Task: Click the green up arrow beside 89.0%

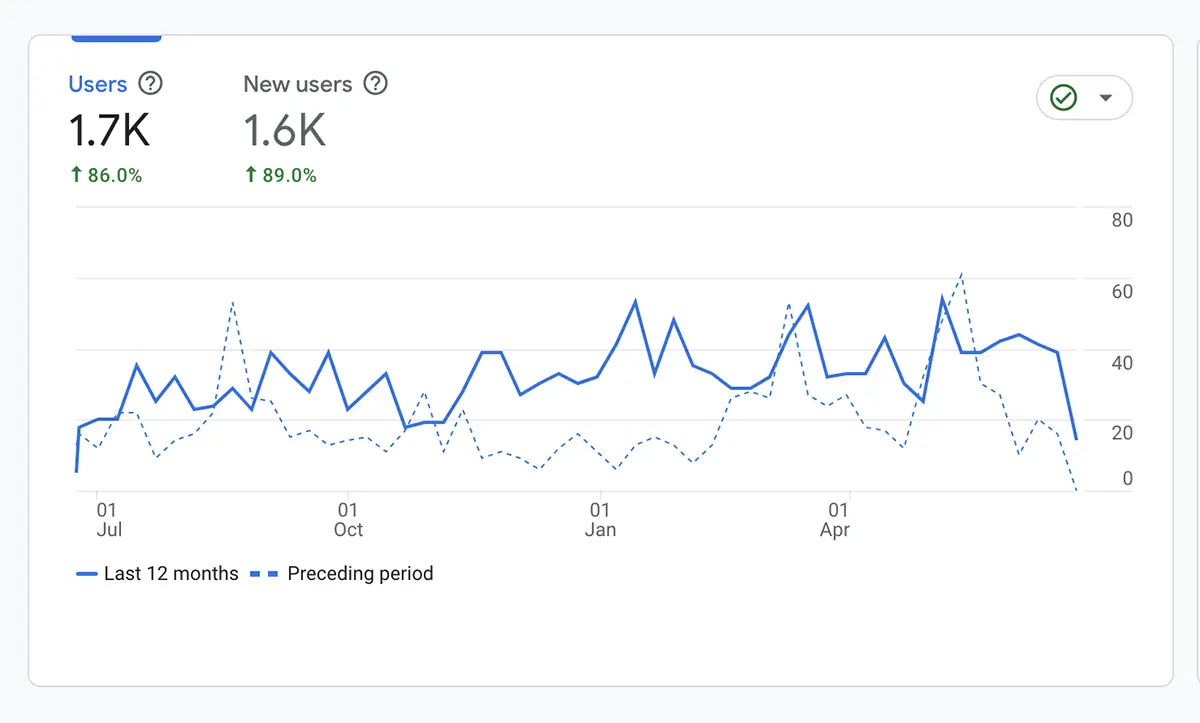Action: tap(249, 174)
